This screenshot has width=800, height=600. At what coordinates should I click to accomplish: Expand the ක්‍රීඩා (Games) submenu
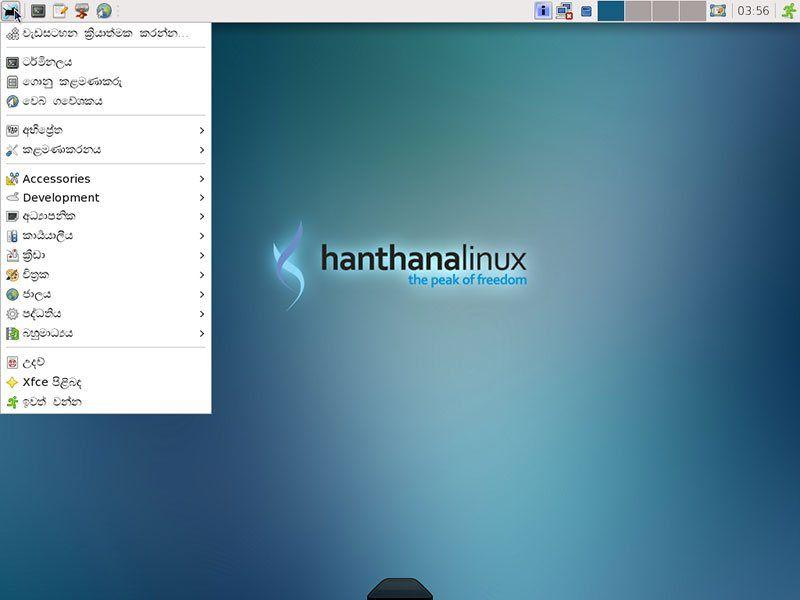[x=106, y=255]
